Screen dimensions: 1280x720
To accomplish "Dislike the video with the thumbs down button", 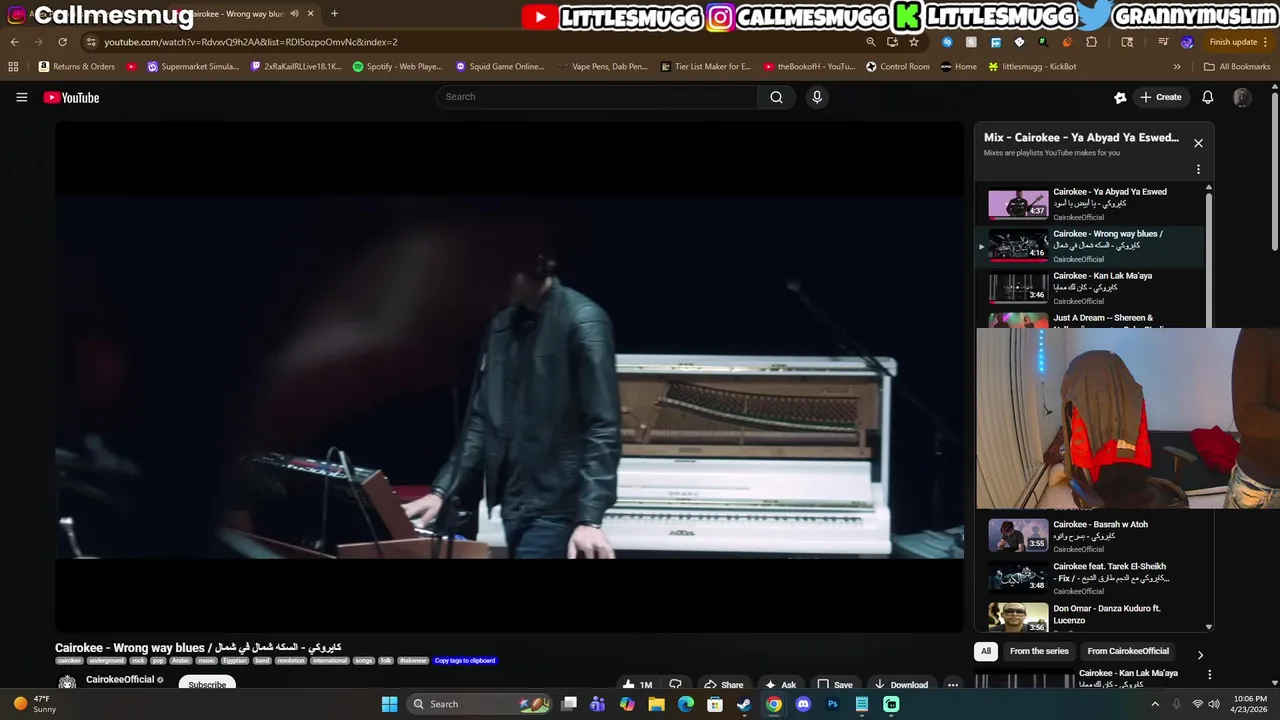I will click(x=675, y=685).
